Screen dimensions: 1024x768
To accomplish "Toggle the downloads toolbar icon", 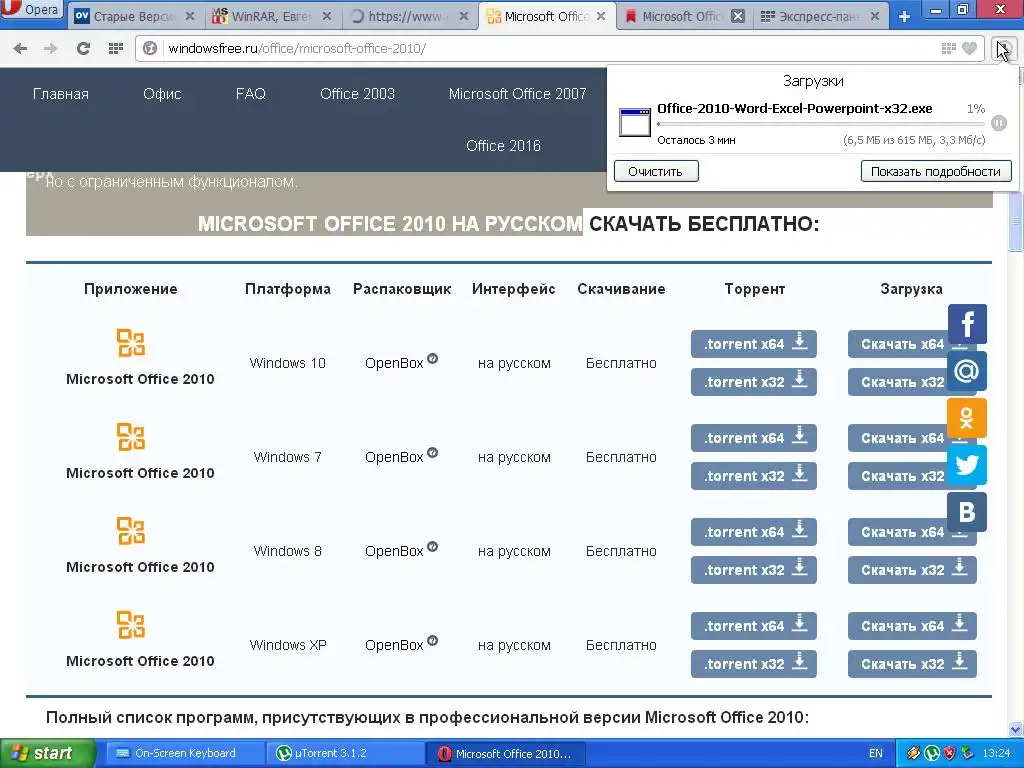I will coord(1002,48).
